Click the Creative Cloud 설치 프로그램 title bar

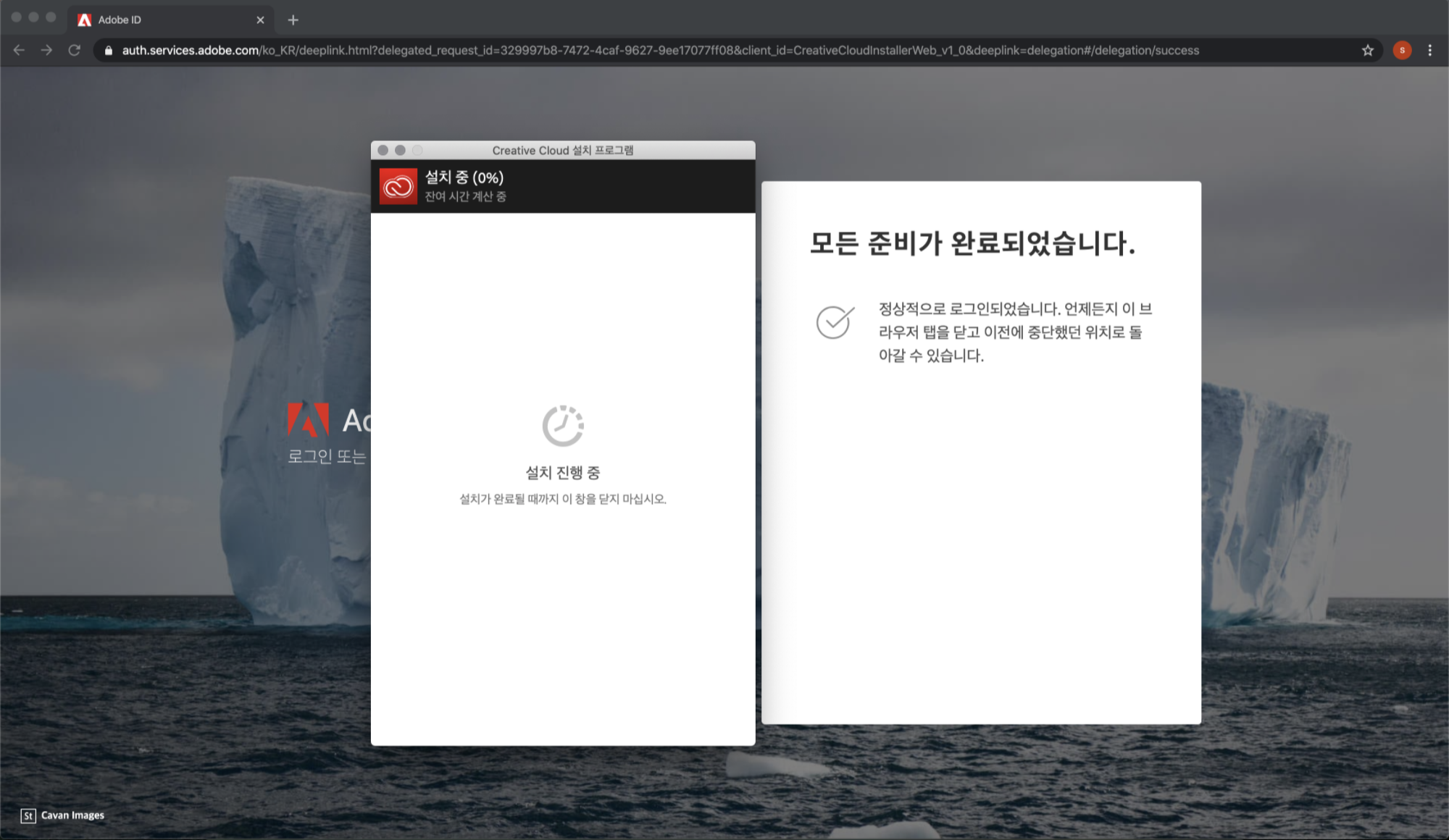pos(563,150)
